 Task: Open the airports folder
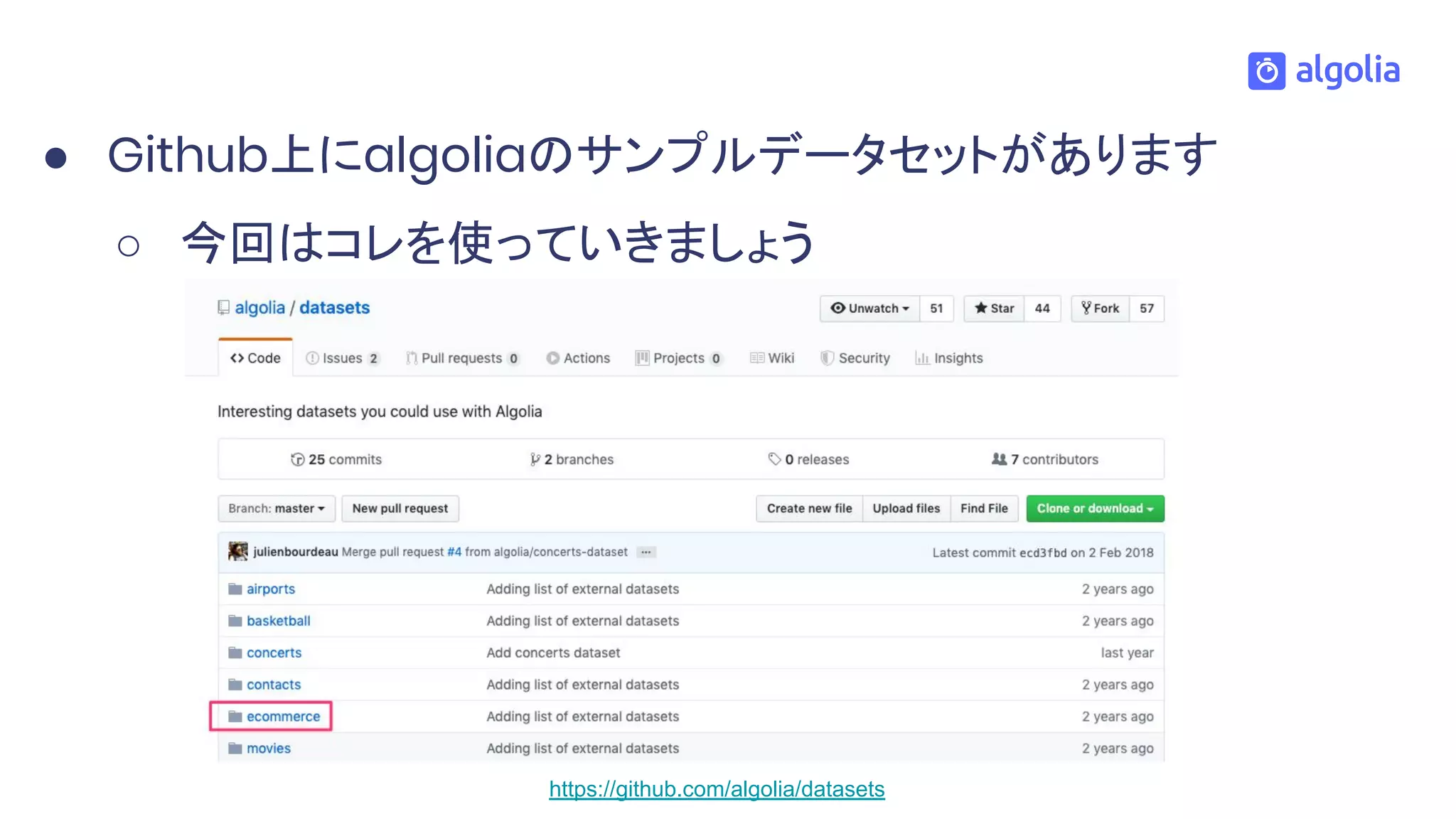point(271,589)
